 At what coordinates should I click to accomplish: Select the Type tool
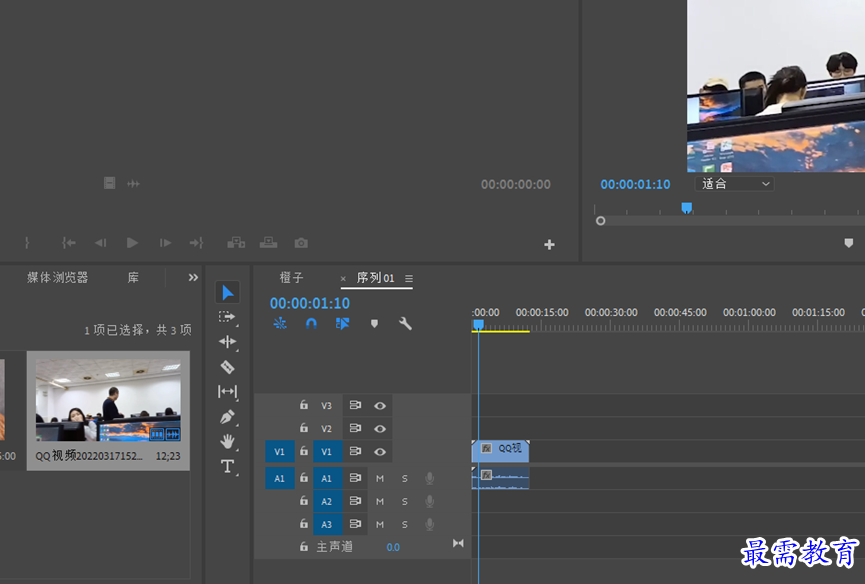coord(227,467)
